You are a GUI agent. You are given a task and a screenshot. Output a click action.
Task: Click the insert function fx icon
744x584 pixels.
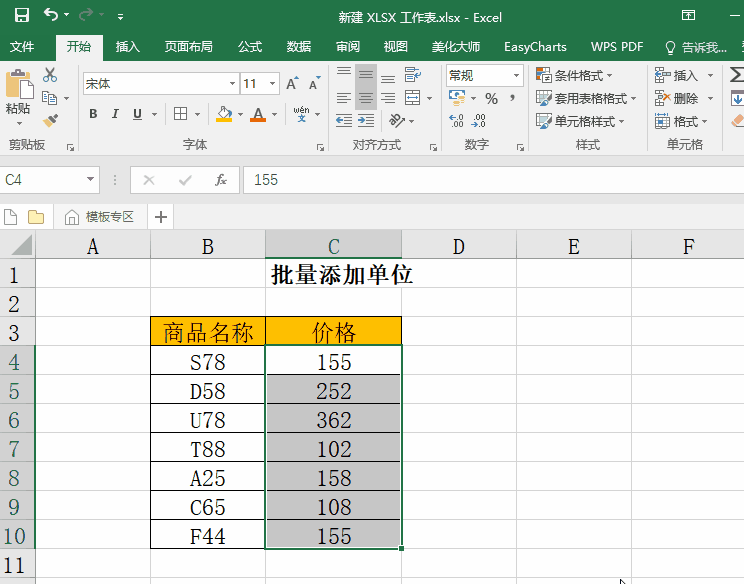coord(221,180)
